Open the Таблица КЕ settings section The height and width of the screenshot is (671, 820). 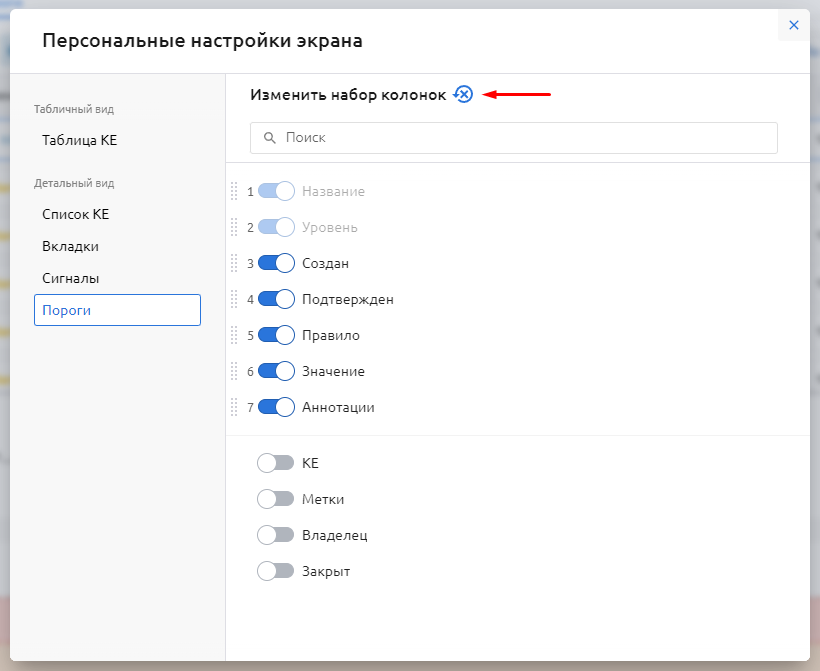pyautogui.click(x=80, y=141)
